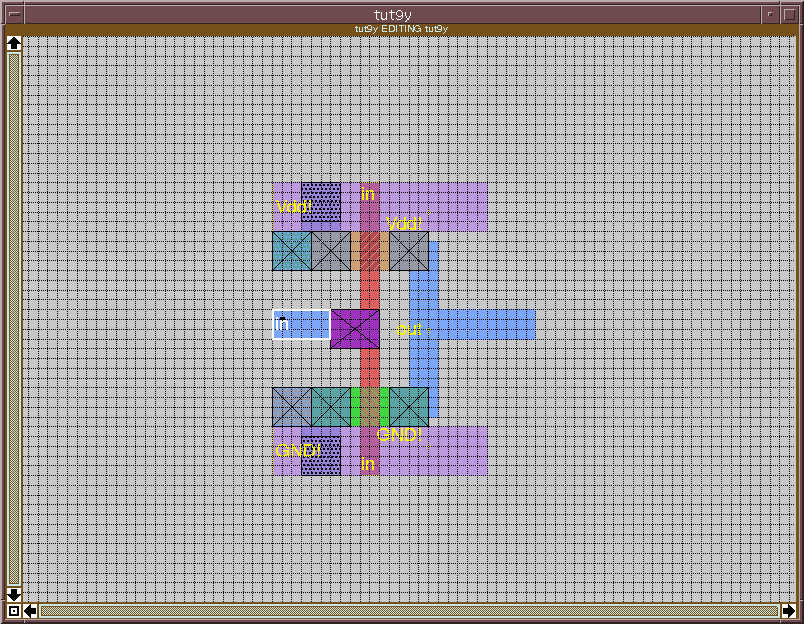Open the window menu in the title bar
This screenshot has width=804, height=624.
point(14,14)
